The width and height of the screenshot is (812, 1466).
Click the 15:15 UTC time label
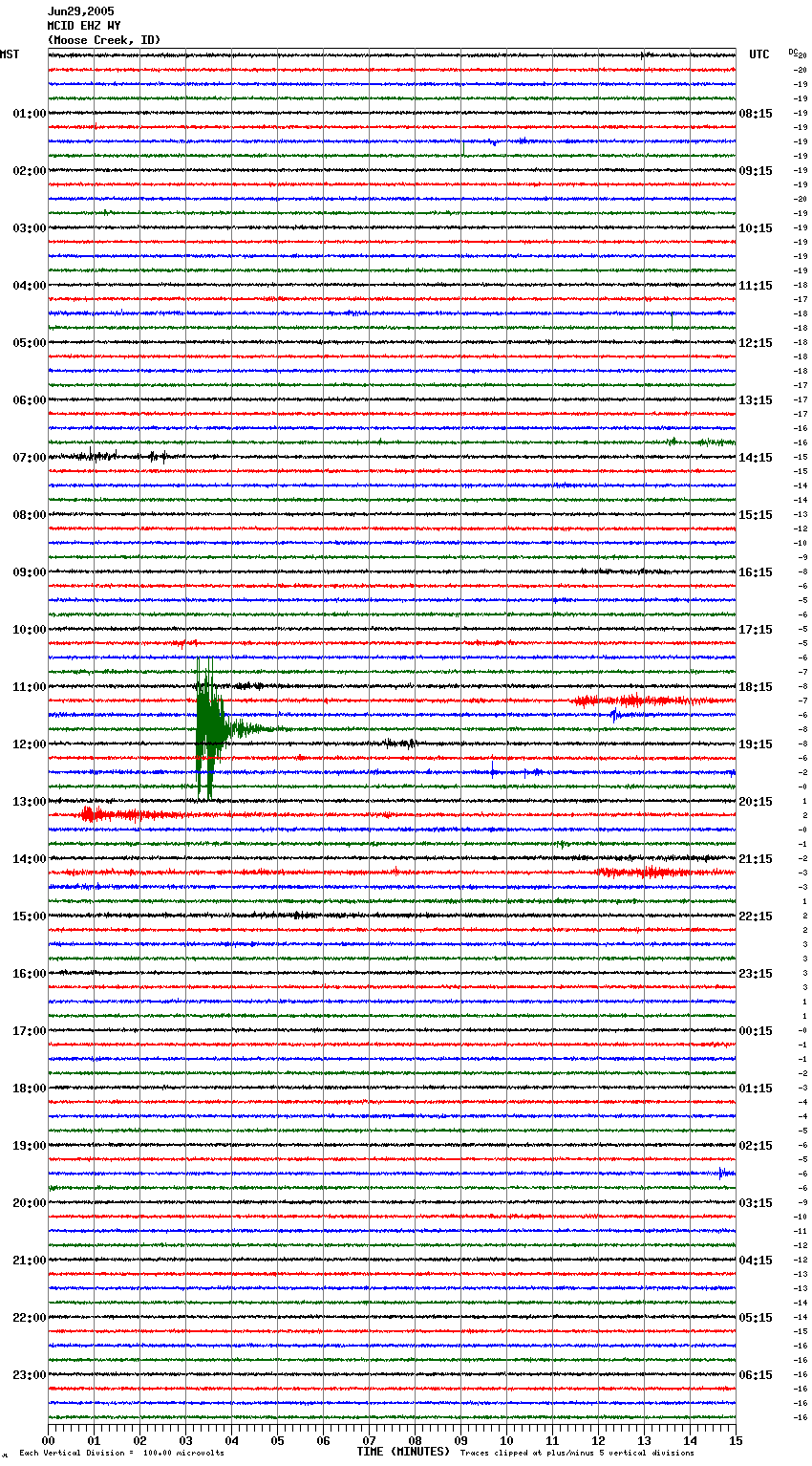pyautogui.click(x=756, y=515)
